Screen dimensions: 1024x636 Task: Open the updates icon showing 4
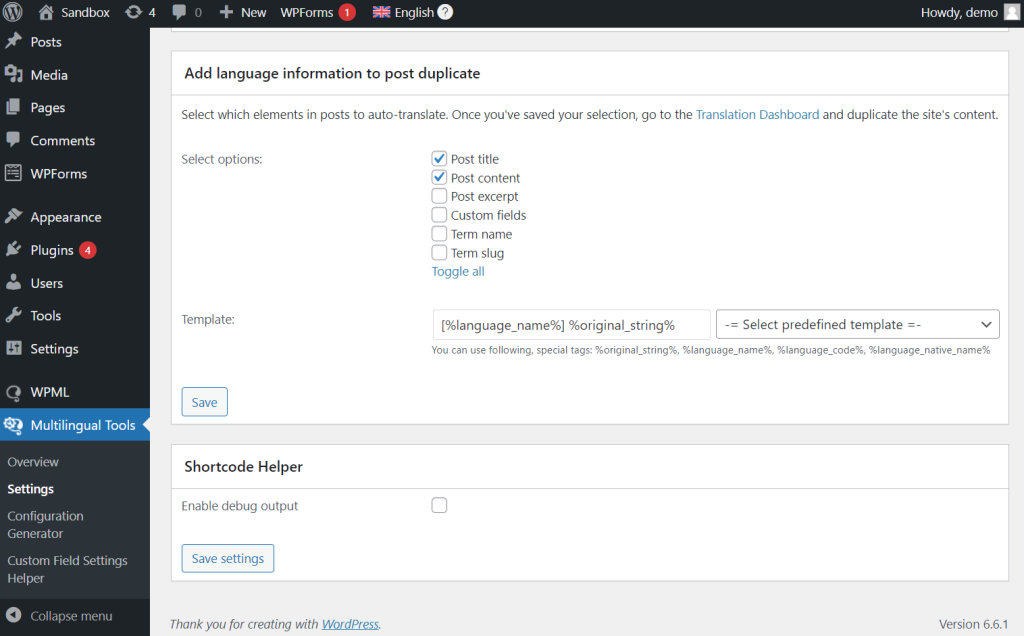point(134,13)
